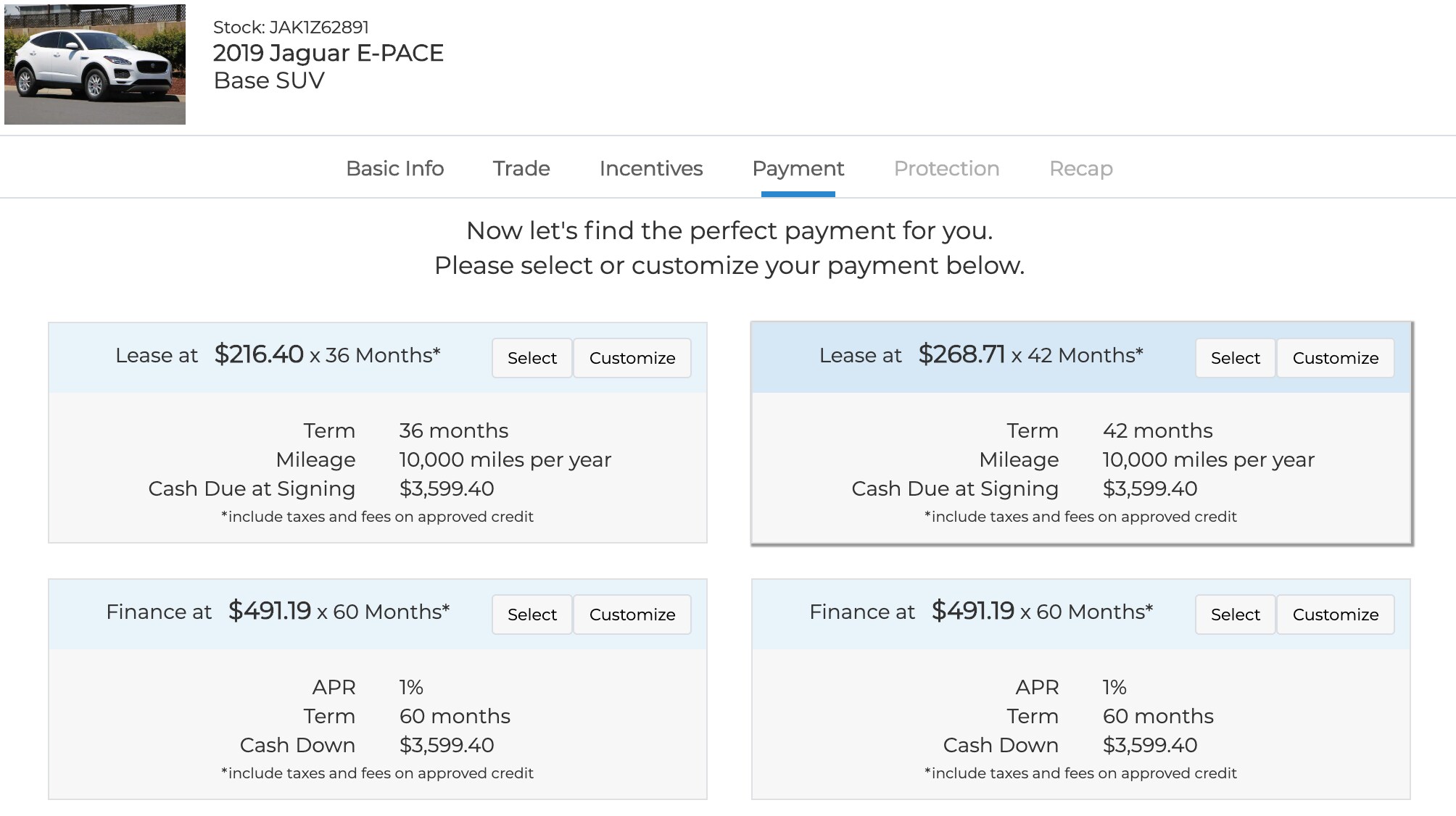Open the Basic Info tab
Viewport: 1456px width, 816px height.
point(394,168)
